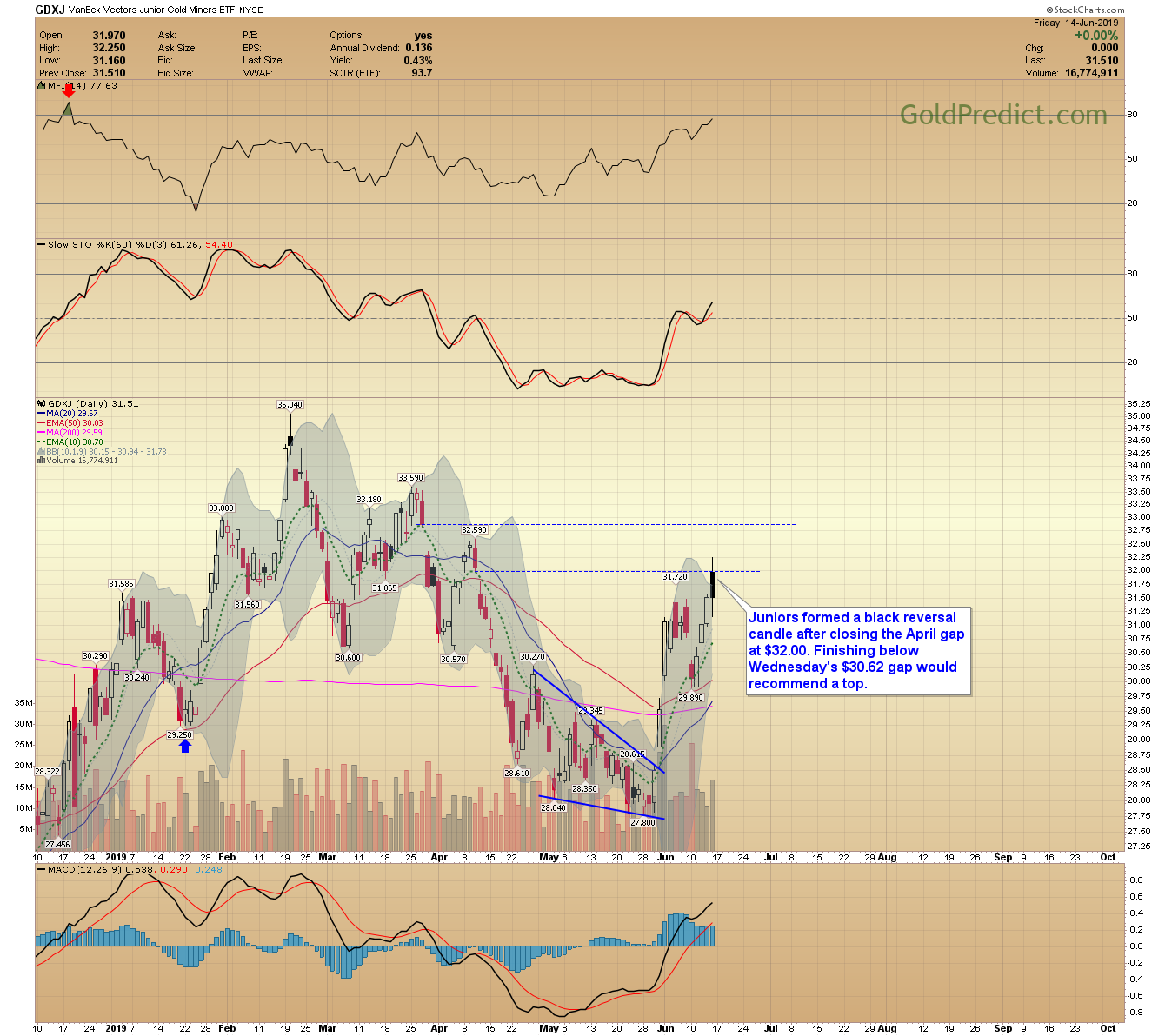Click the green "+0.00%" change value
This screenshot has width=1165, height=1036.
tap(1096, 36)
